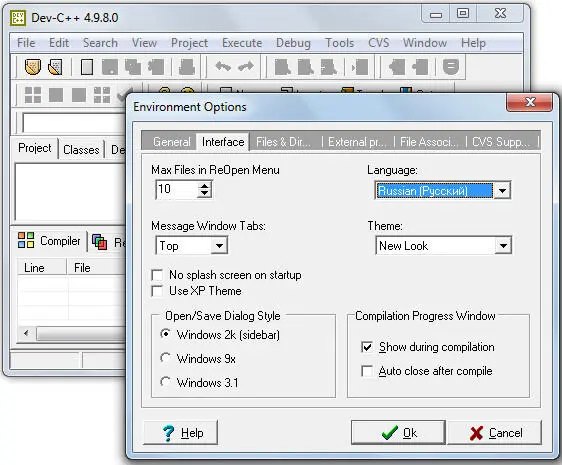Screen dimensions: 562x465
Task: Click the Help button in dialog
Action: click(x=180, y=433)
